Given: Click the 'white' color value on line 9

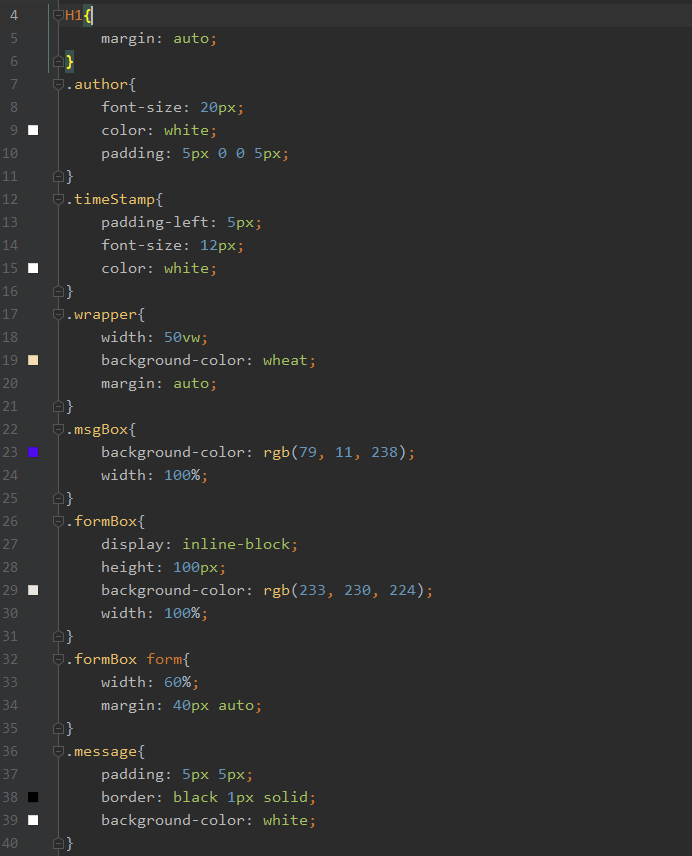Looking at the screenshot, I should coord(186,130).
